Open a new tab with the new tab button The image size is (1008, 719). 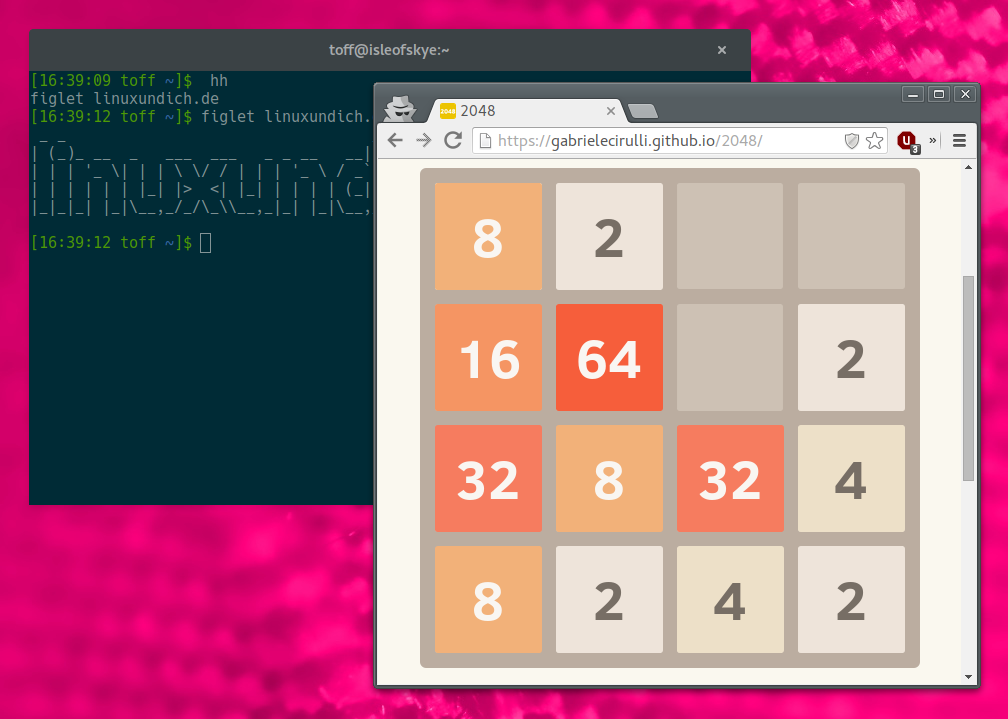pos(643,112)
